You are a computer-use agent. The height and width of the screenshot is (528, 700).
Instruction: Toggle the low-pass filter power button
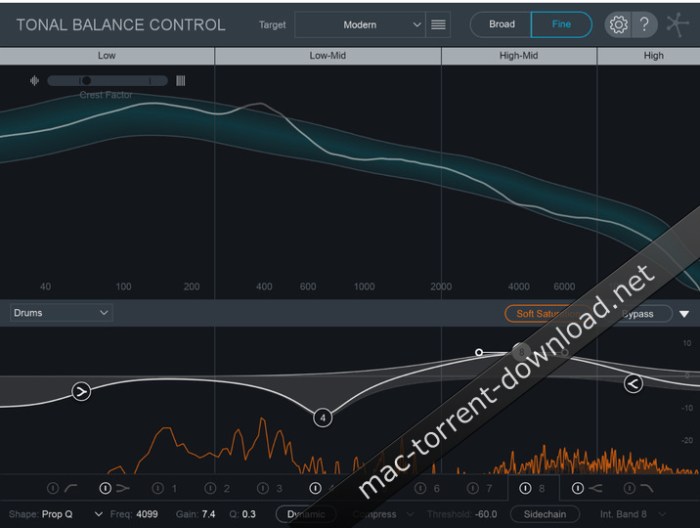pyautogui.click(x=629, y=488)
